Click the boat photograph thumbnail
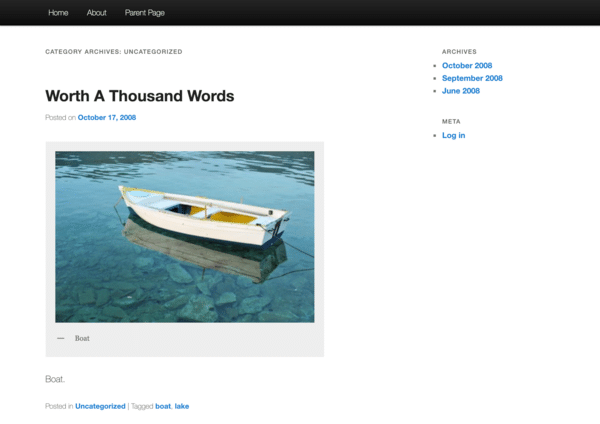The image size is (600, 424). (185, 237)
